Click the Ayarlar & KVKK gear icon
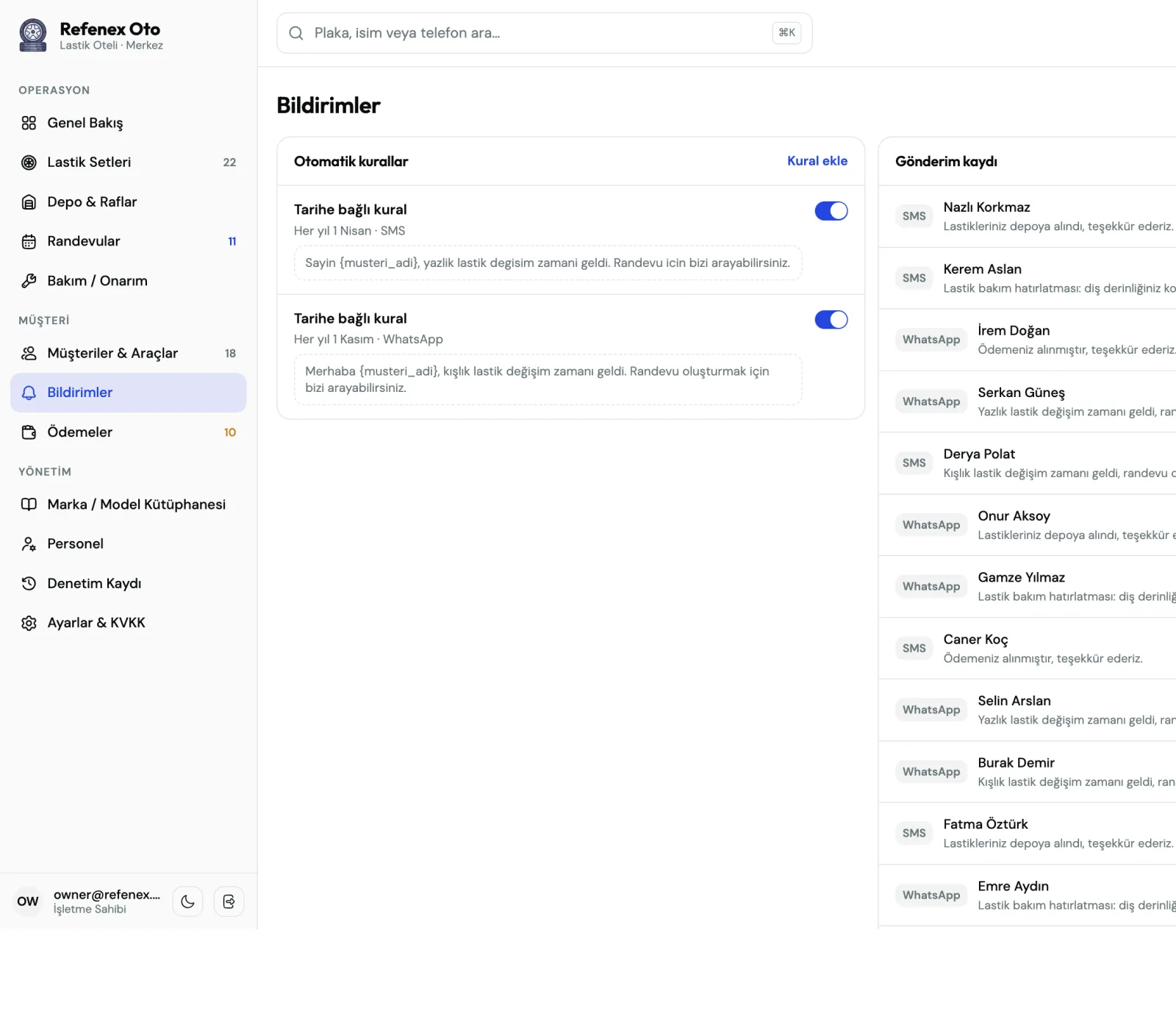Viewport: 1176px width, 1011px height. tap(29, 623)
